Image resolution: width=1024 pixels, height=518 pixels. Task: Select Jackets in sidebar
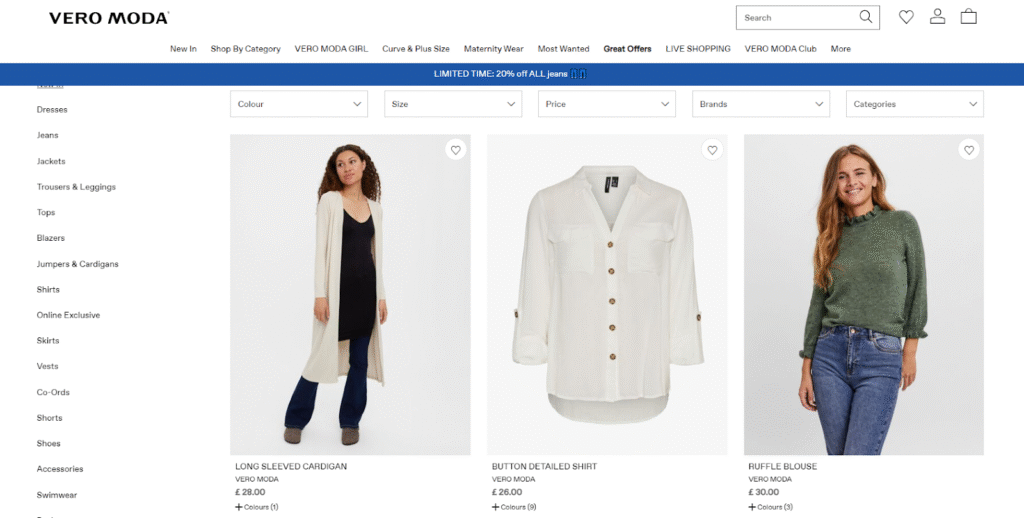(x=51, y=161)
